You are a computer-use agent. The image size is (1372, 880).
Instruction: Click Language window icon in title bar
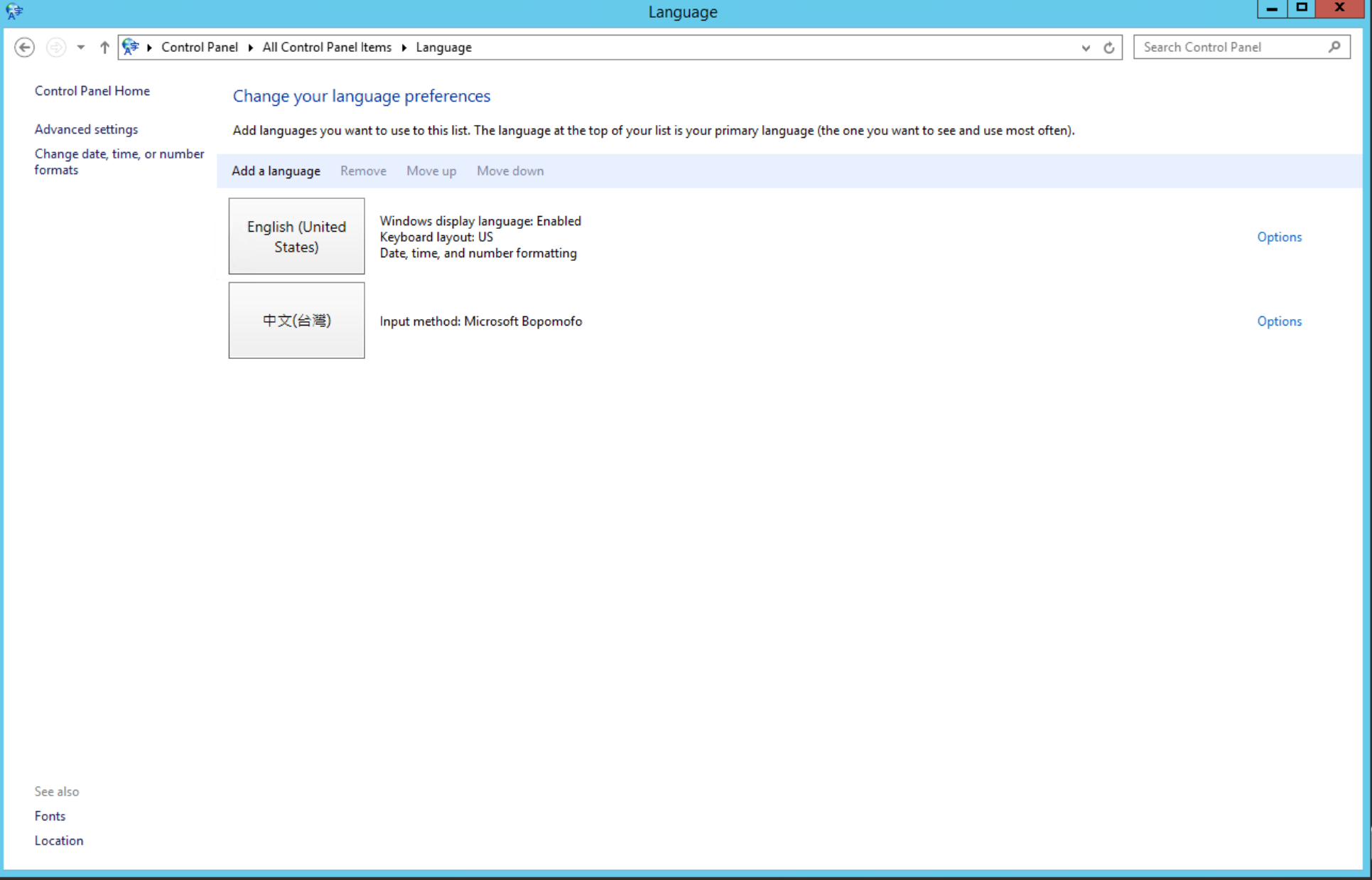click(13, 11)
